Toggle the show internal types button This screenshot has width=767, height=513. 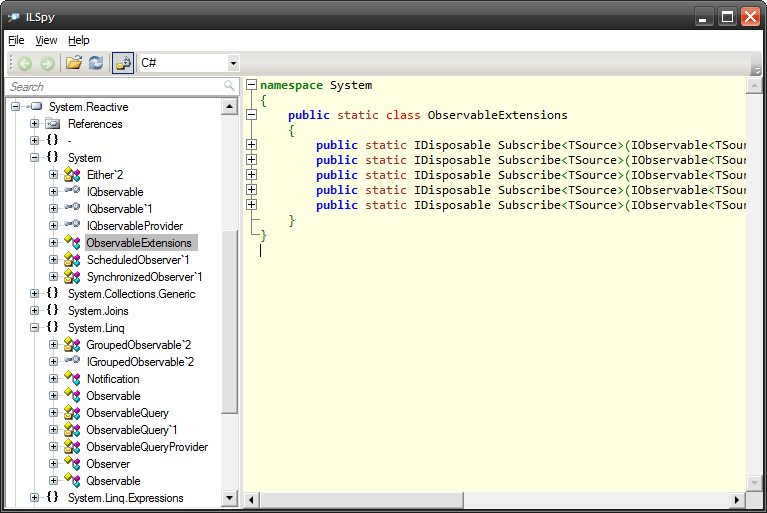[123, 63]
